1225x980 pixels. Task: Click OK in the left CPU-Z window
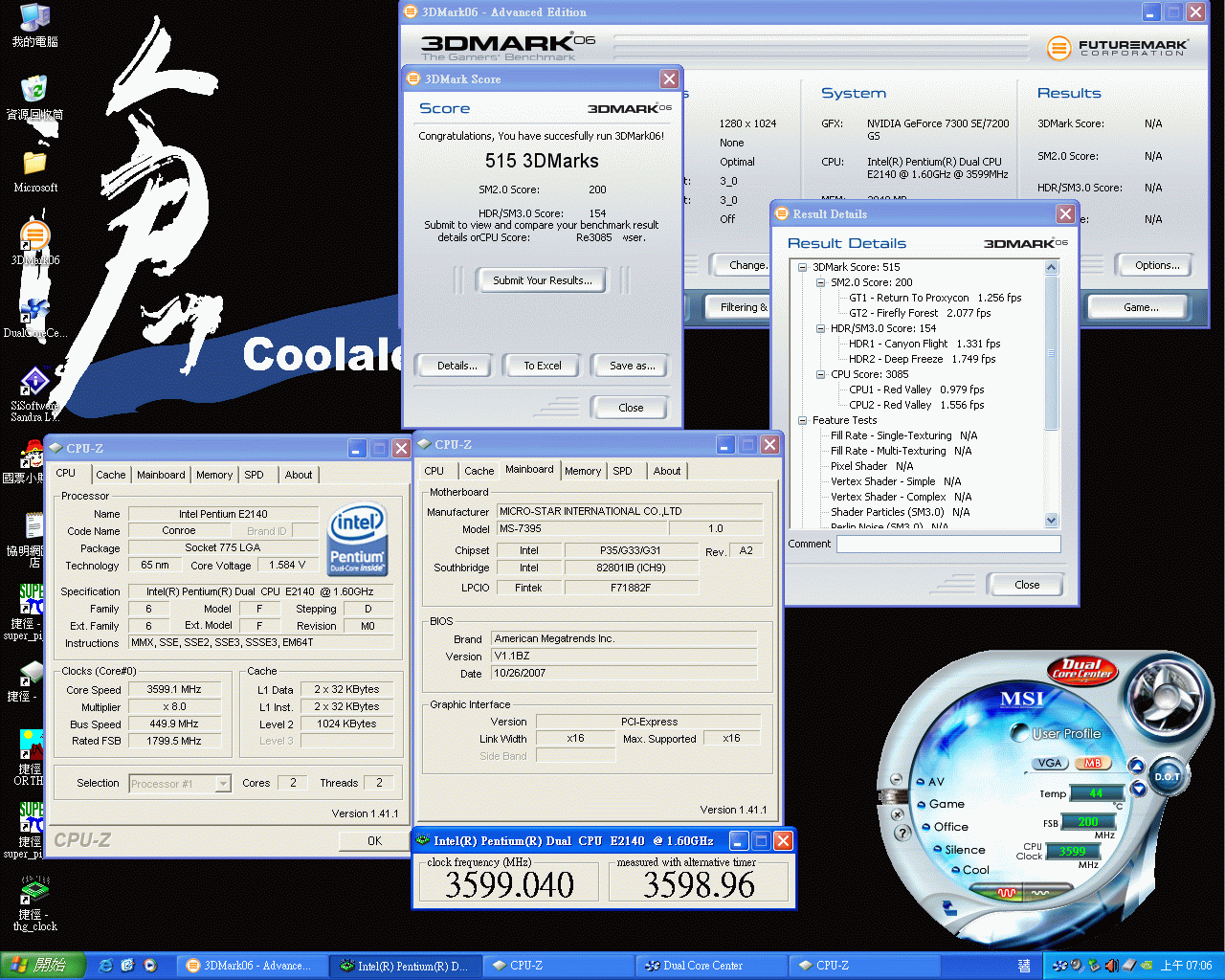click(x=375, y=841)
